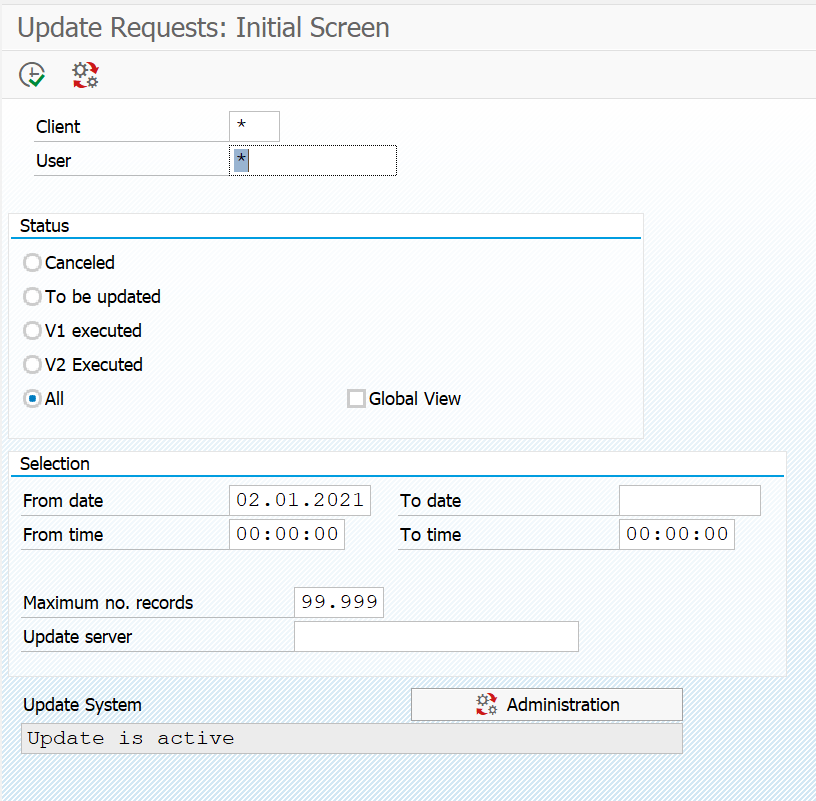
Task: Click the Administration button
Action: point(546,705)
